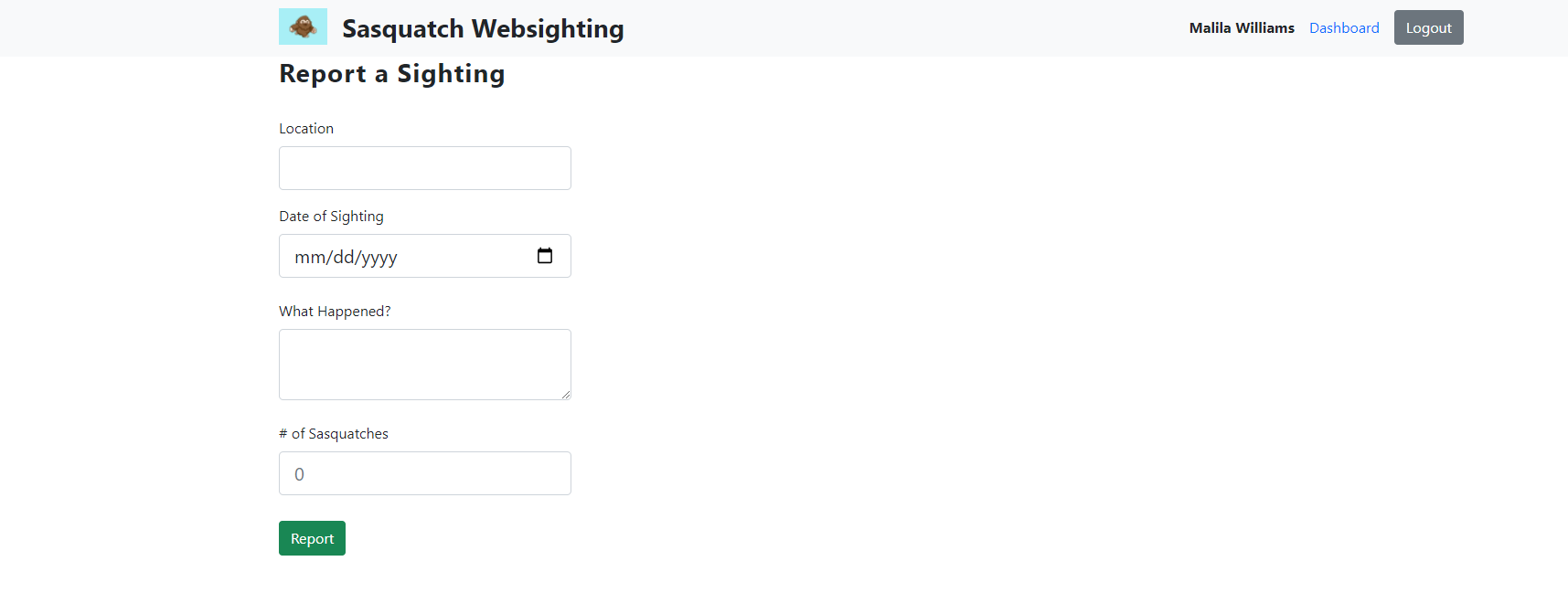1568x593 pixels.
Task: Click the Date of Sighting date field
Action: click(x=411, y=256)
